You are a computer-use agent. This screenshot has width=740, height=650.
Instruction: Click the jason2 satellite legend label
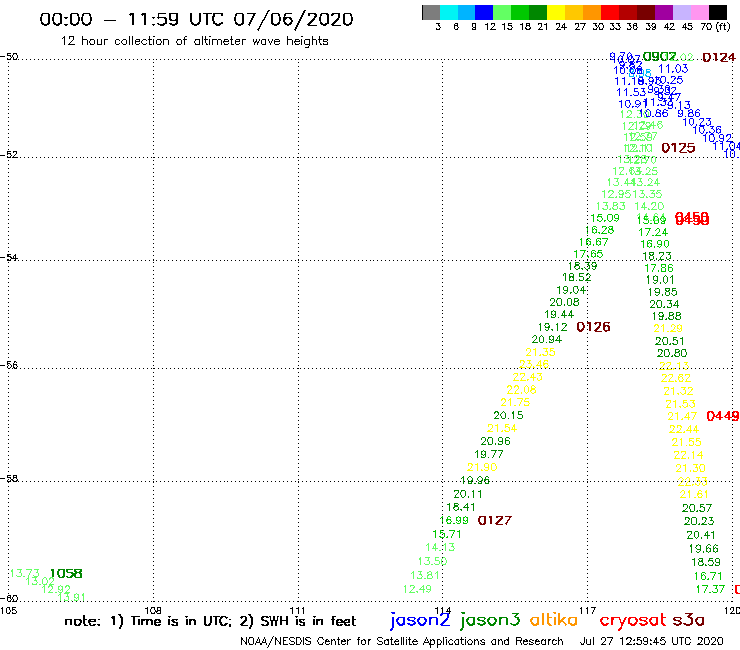[x=420, y=620]
